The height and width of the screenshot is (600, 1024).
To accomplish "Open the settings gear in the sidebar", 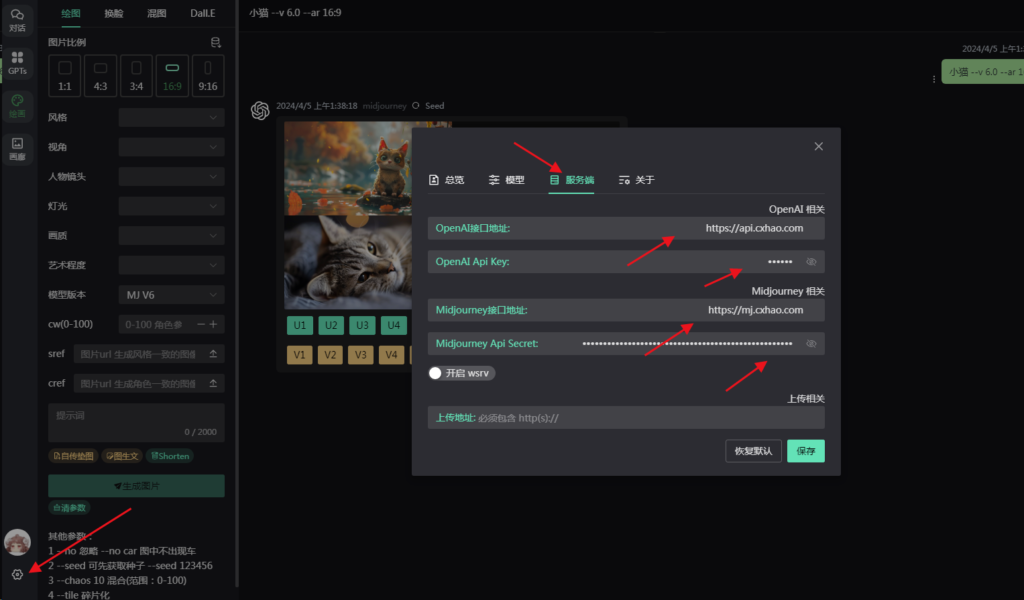I will click(x=17, y=574).
